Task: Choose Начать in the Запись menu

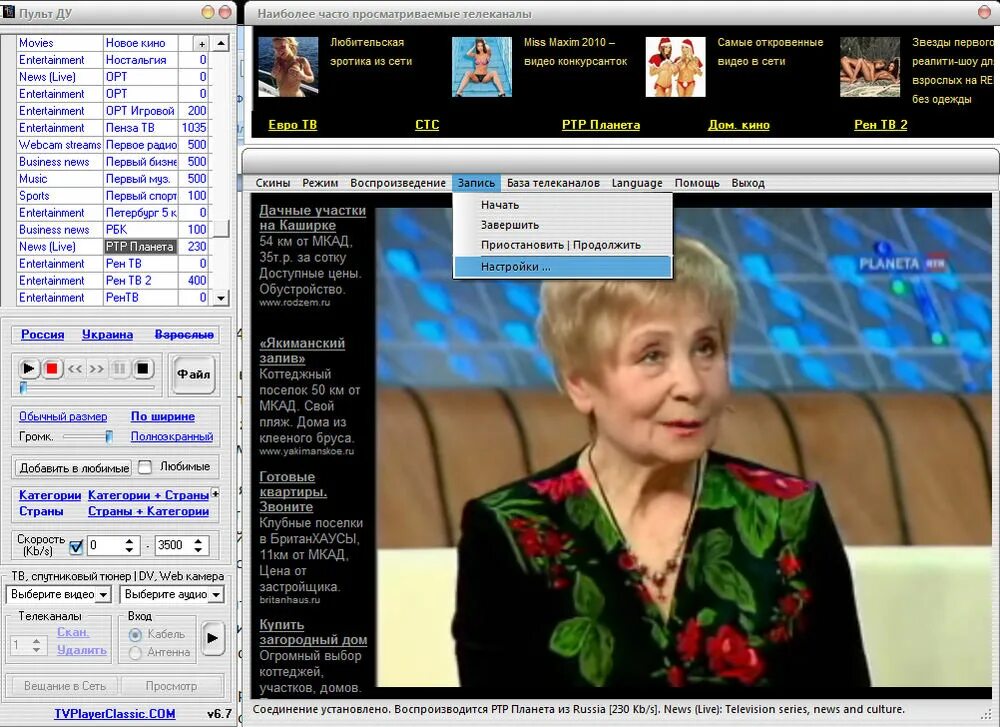Action: (x=562, y=205)
